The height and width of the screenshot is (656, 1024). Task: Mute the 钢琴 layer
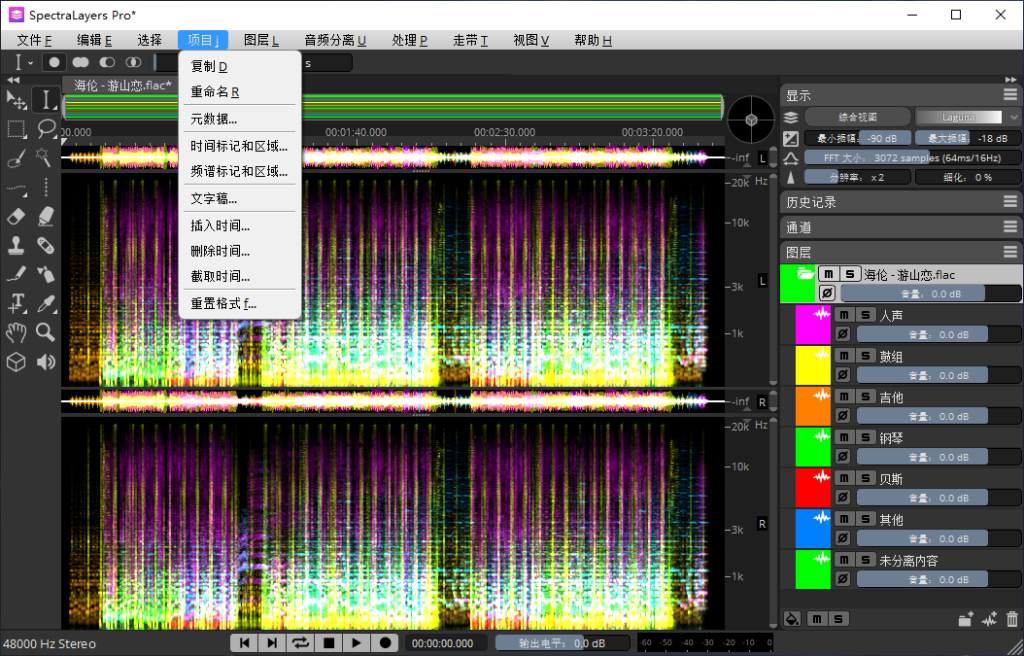(844, 437)
